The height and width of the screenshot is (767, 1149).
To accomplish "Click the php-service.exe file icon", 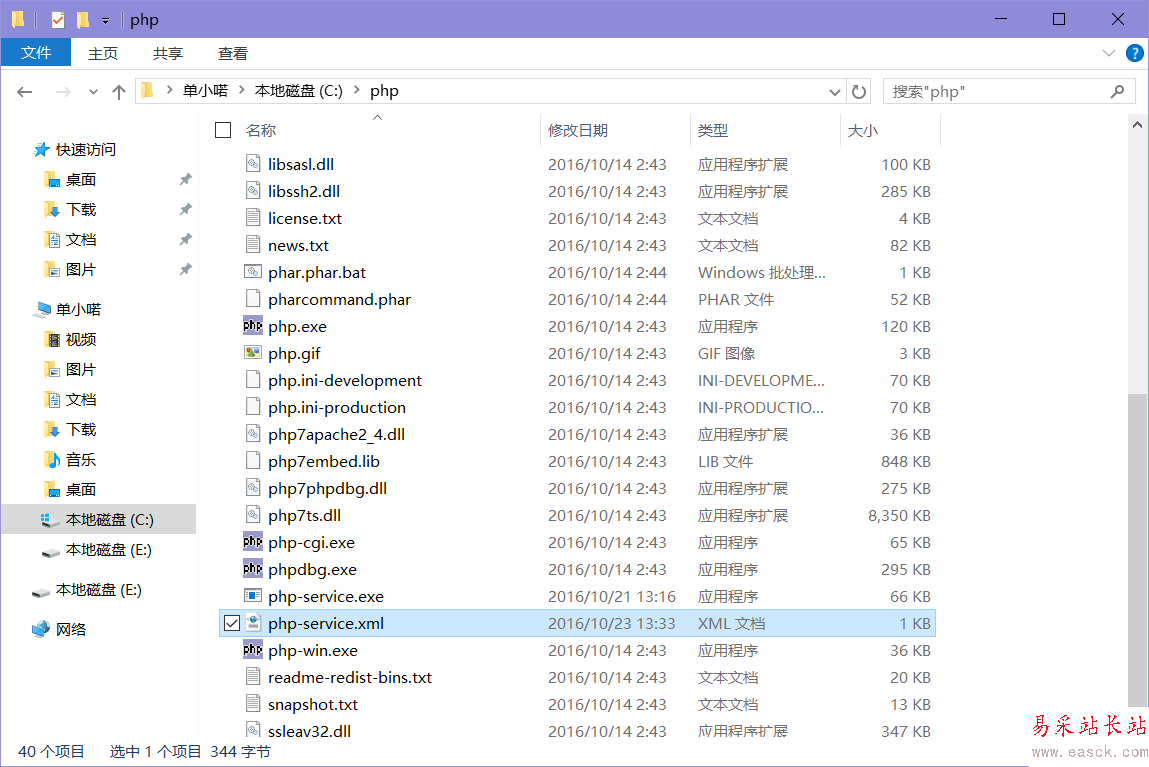I will [x=253, y=596].
